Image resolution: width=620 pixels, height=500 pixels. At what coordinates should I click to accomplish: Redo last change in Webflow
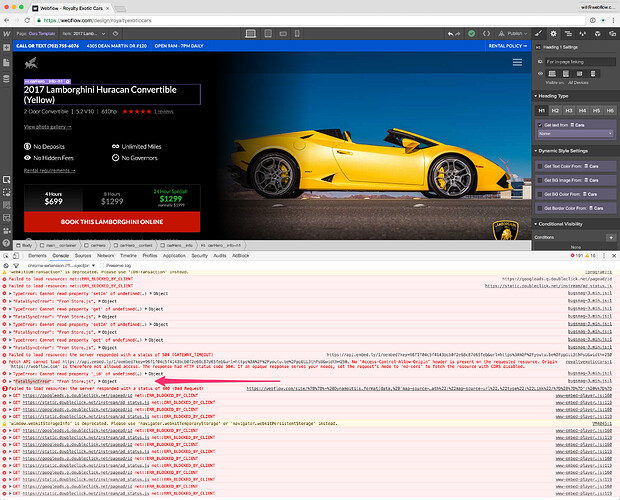click(457, 34)
